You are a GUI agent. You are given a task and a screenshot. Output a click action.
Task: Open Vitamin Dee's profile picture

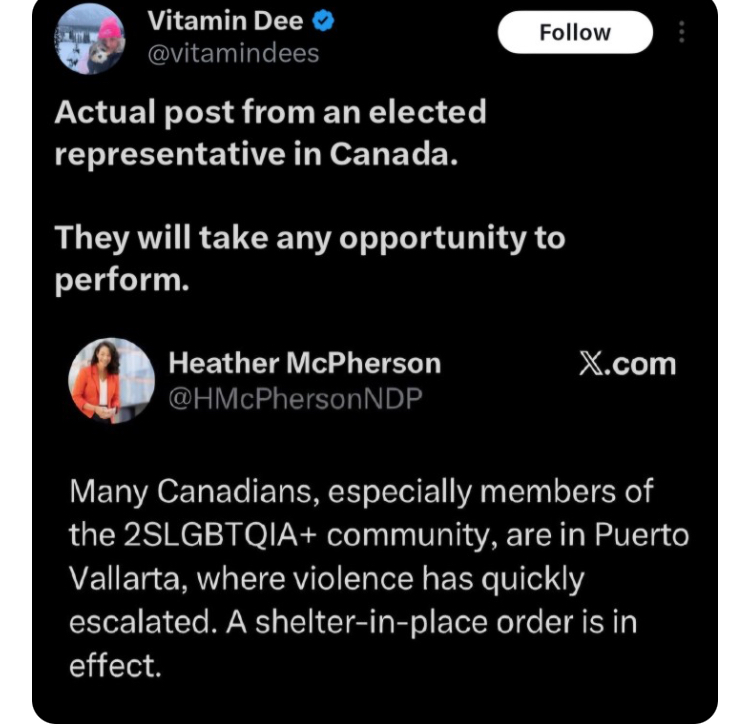point(91,39)
